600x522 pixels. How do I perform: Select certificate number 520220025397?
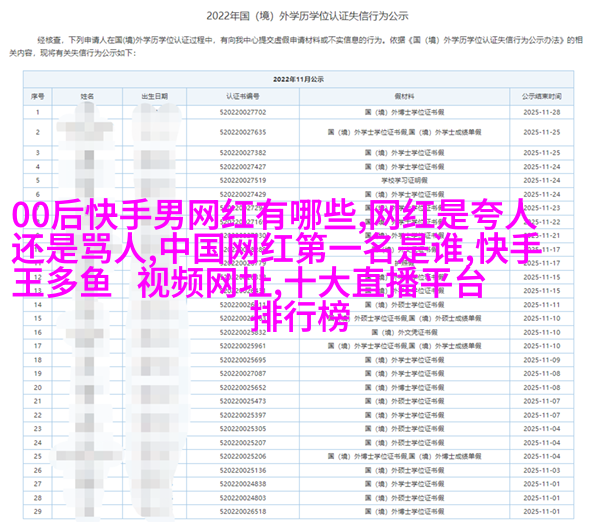coord(243,415)
